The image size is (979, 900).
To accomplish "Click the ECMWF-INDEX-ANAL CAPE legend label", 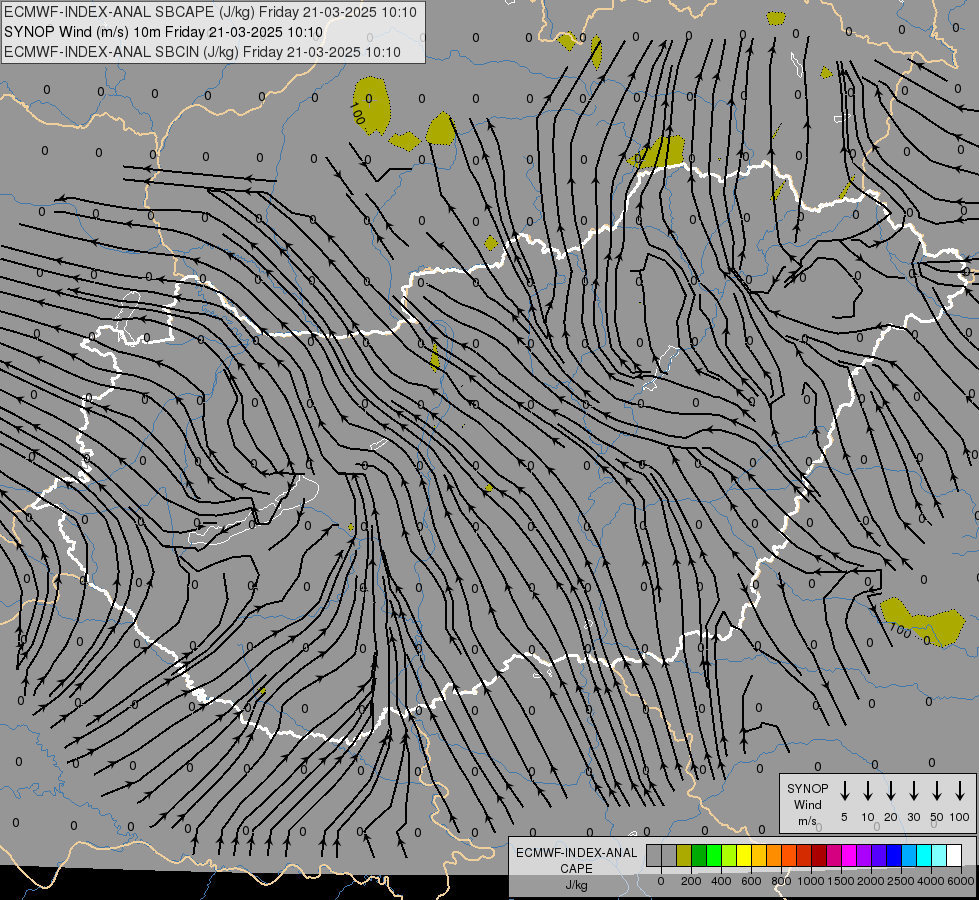I will (x=576, y=860).
